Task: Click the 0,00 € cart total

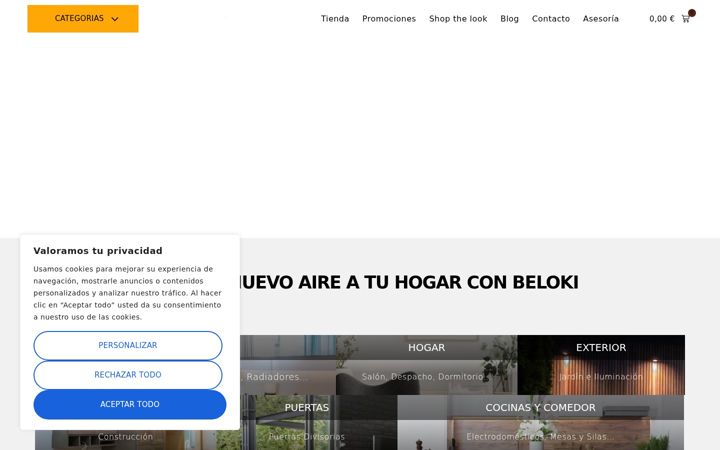Action: coord(662,19)
